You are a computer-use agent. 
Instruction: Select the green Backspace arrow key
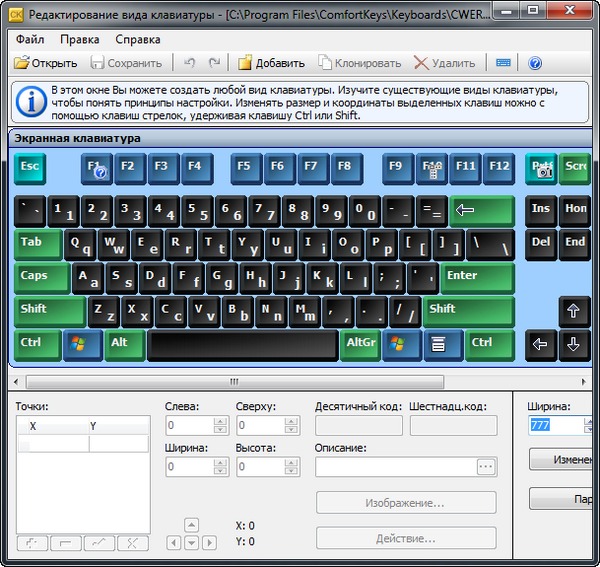481,211
